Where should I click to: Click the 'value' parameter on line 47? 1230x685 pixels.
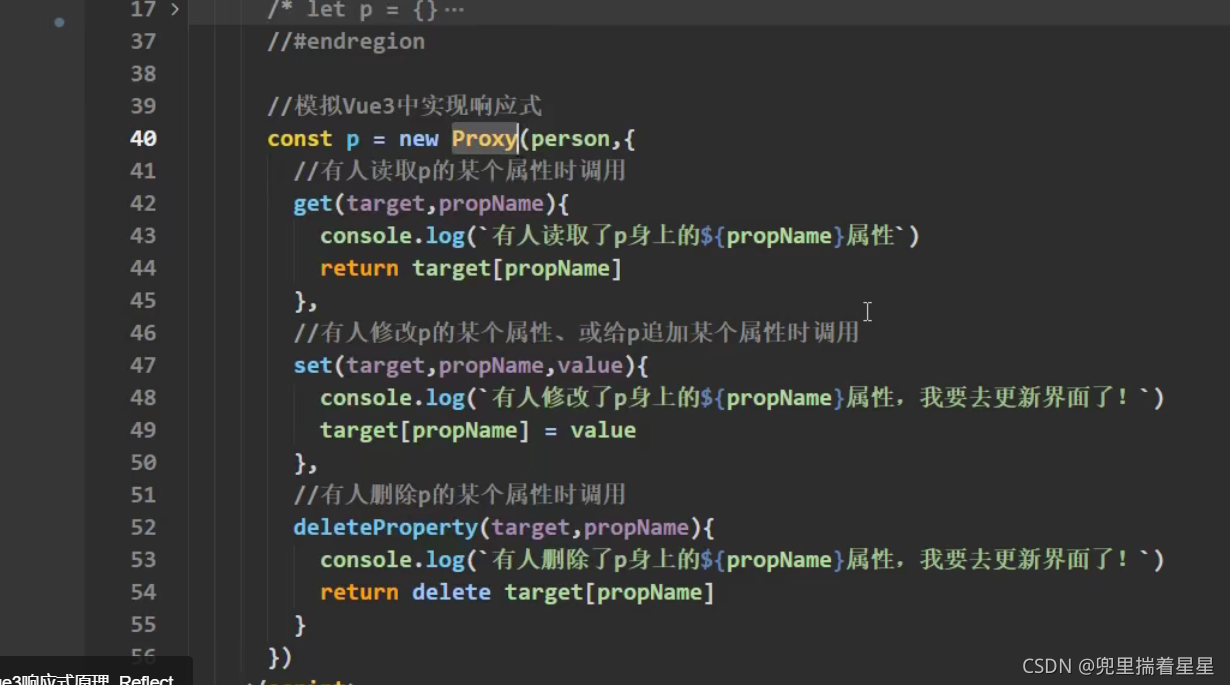pyautogui.click(x=590, y=366)
